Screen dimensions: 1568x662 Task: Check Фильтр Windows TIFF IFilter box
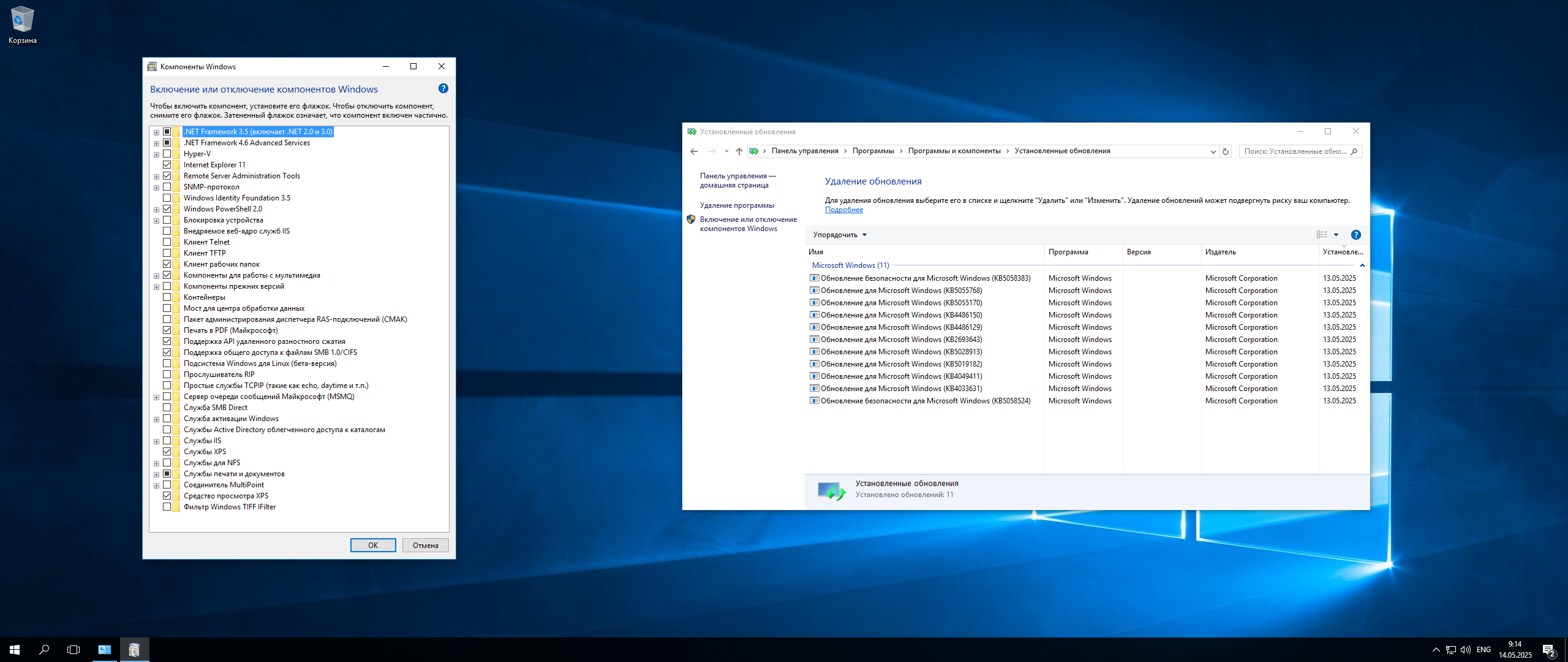pyautogui.click(x=167, y=507)
